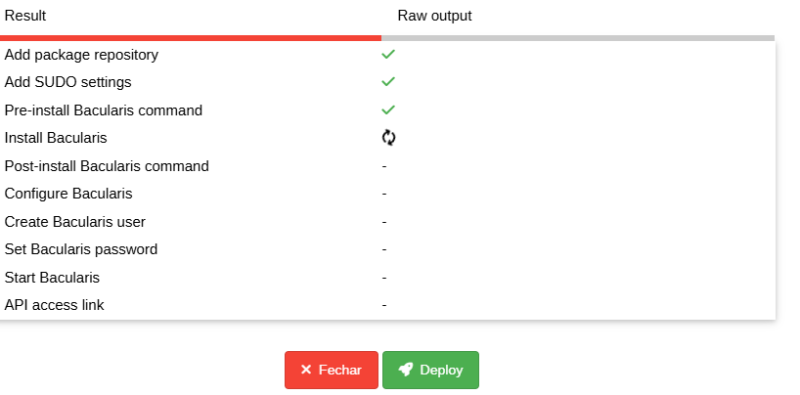Click the X icon on Fechar button
The width and height of the screenshot is (800, 395).
click(x=306, y=369)
